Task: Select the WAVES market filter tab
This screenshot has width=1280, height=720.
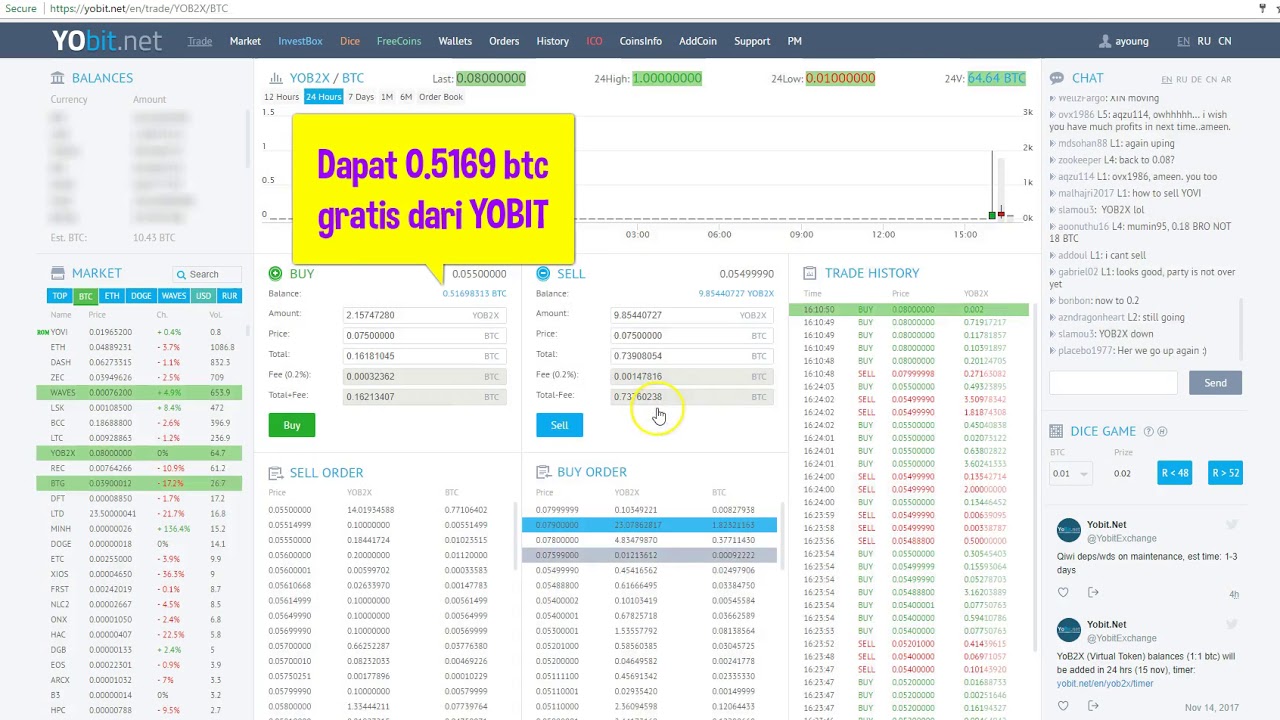Action: coord(174,296)
